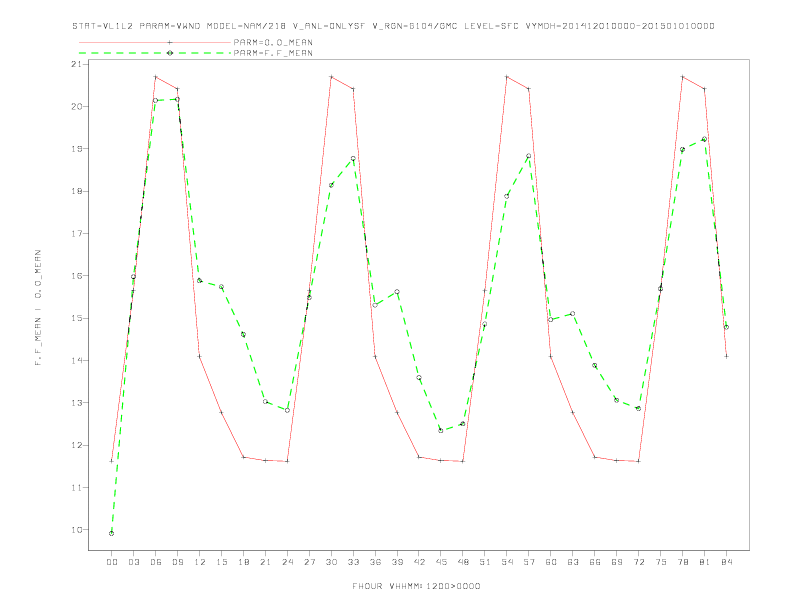Image resolution: width=792 pixels, height=612 pixels.
Task: Click x-axis forecast hour label 09
Action: pyautogui.click(x=177, y=562)
